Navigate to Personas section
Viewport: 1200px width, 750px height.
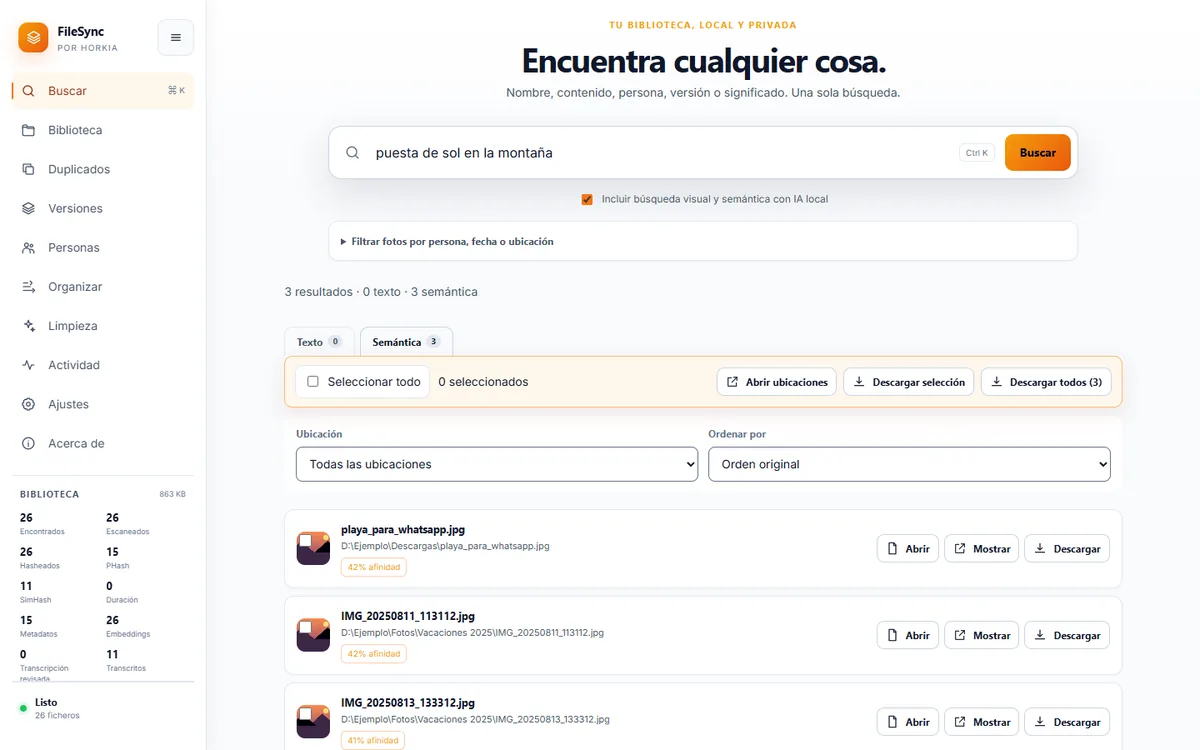pos(103,247)
